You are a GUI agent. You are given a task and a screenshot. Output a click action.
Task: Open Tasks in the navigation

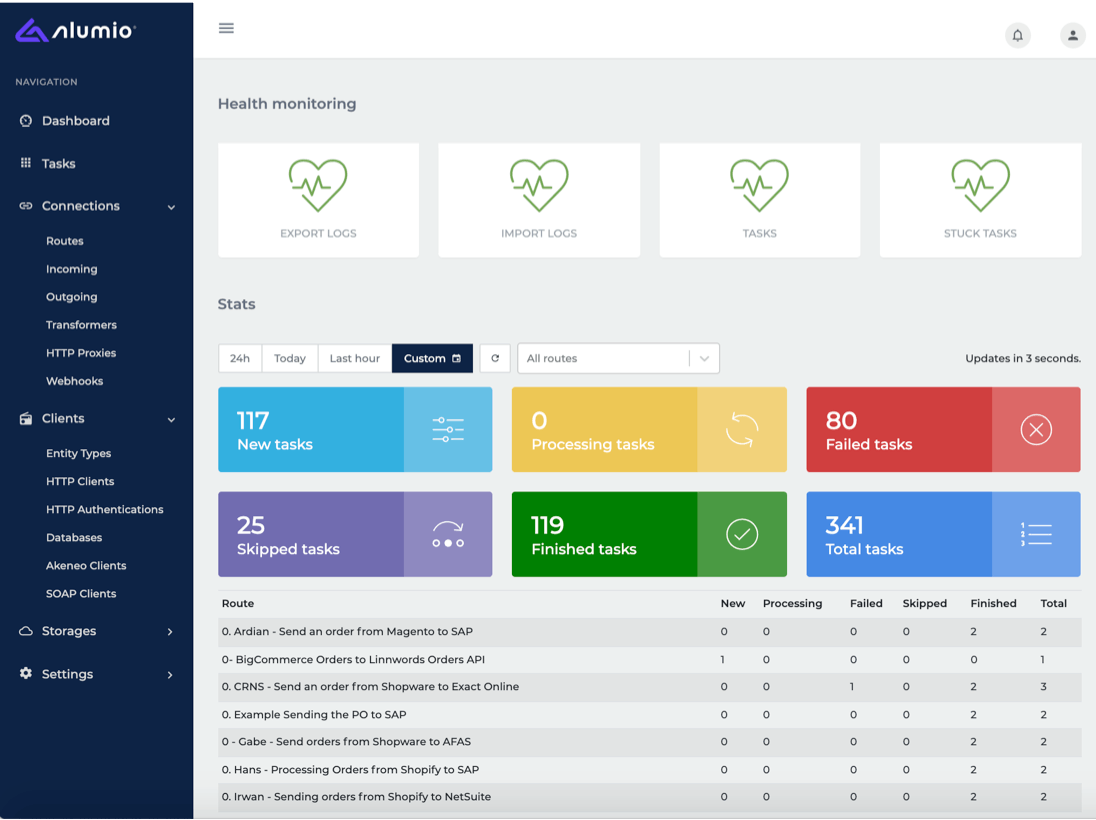click(58, 164)
